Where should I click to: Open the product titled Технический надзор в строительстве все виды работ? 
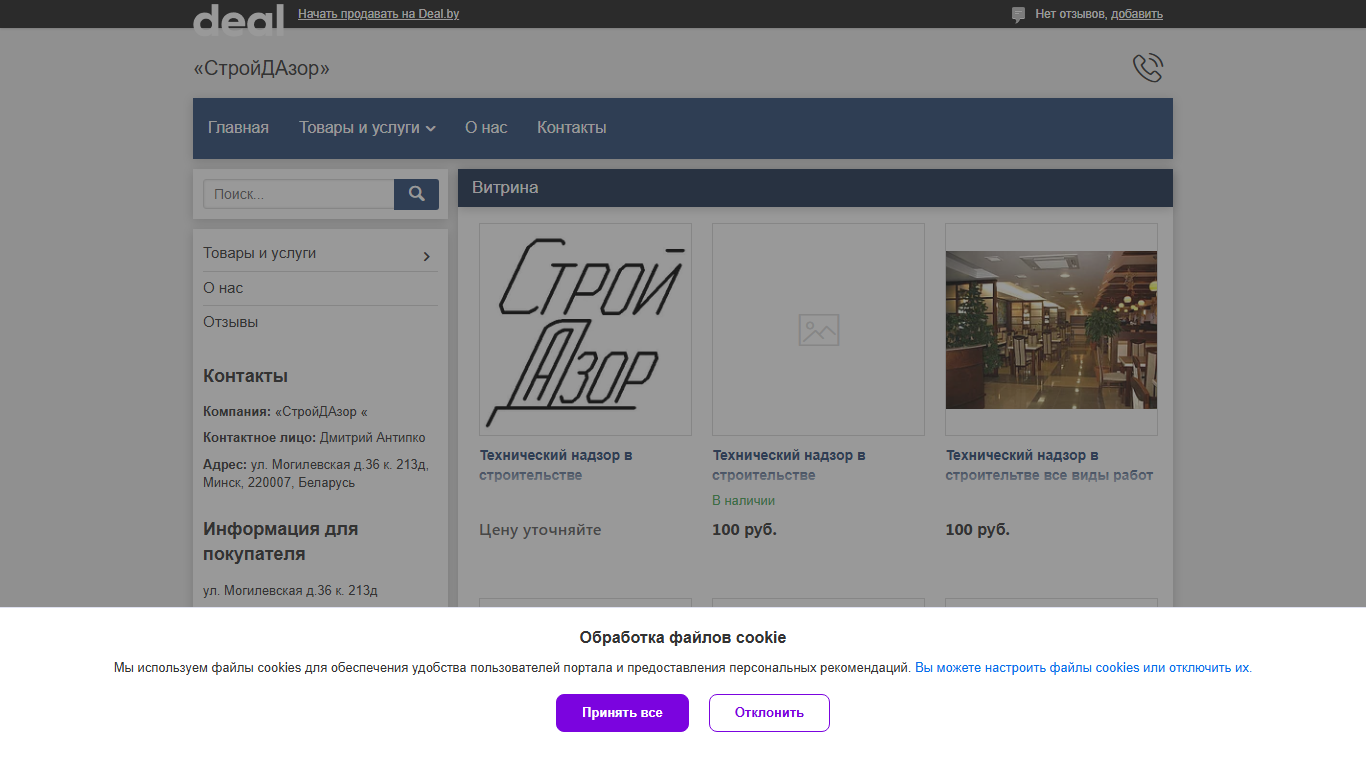coord(1050,465)
